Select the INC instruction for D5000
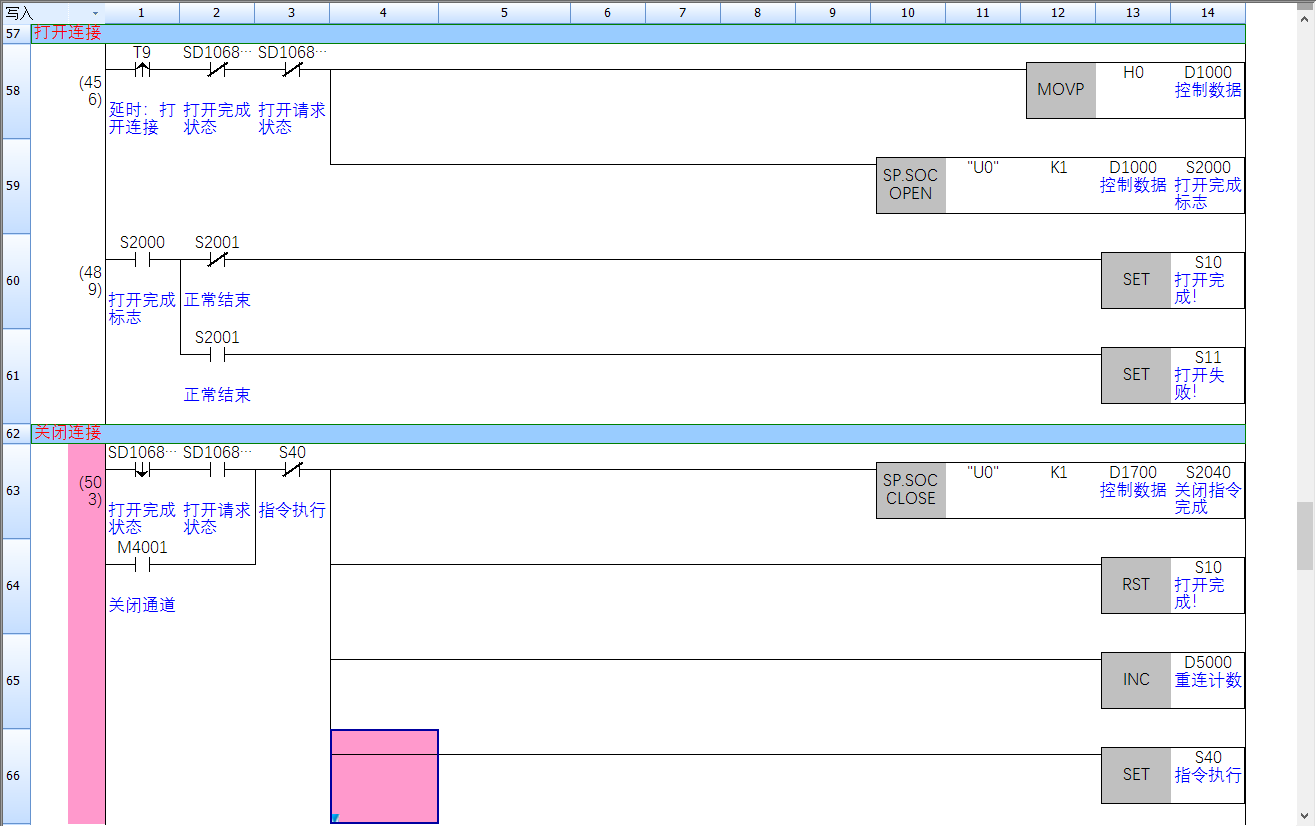 tap(1136, 680)
